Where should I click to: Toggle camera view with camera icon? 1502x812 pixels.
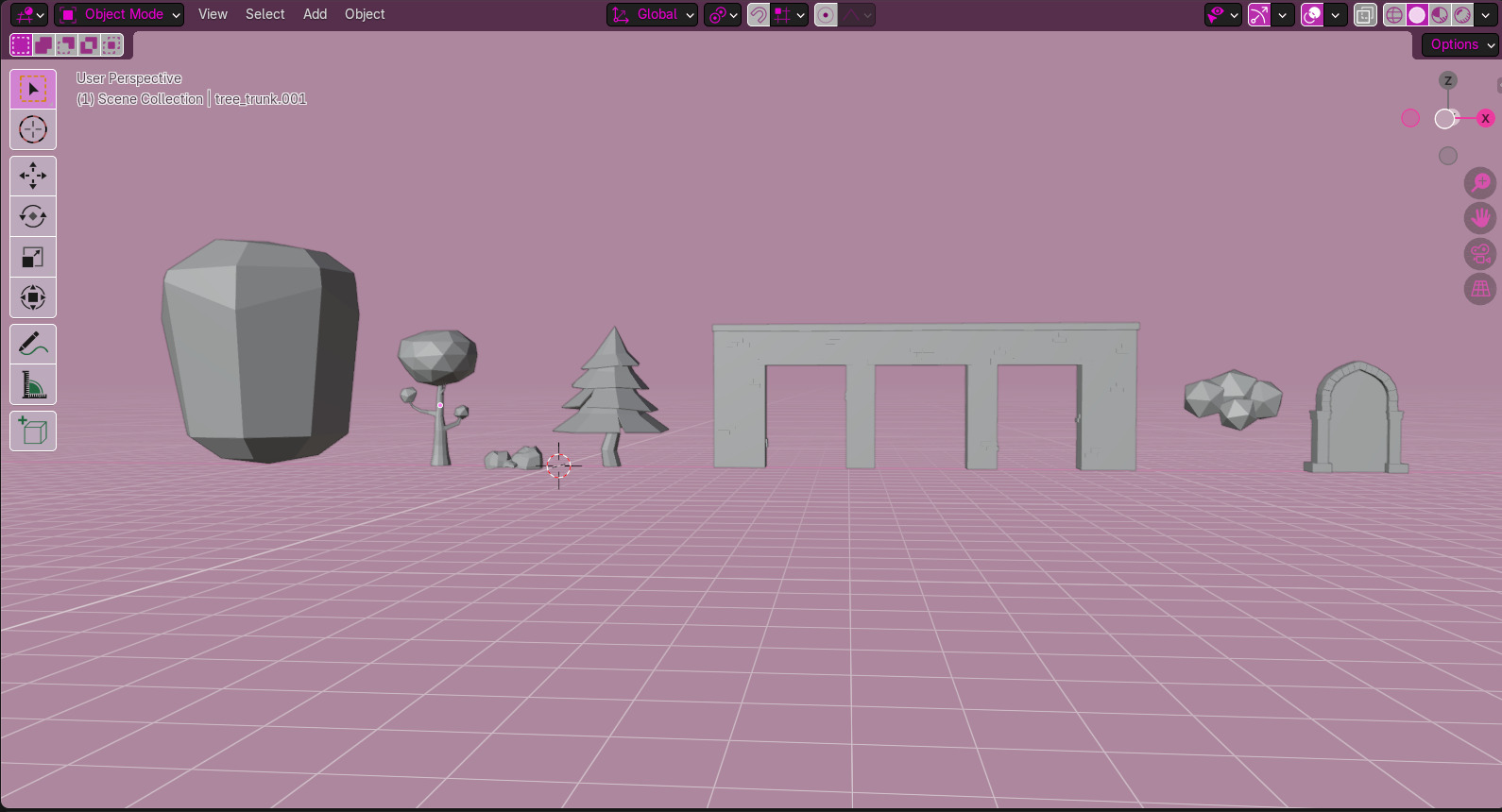pyautogui.click(x=1480, y=254)
